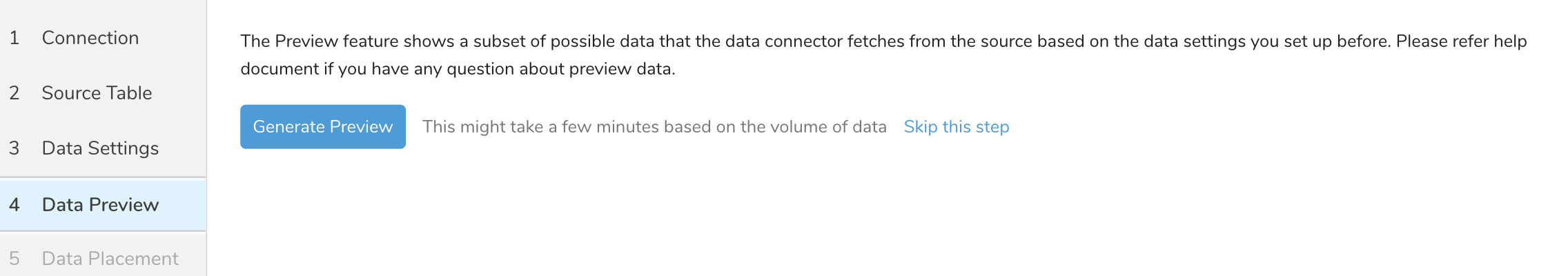Image resolution: width=1568 pixels, height=276 pixels.
Task: Select the Data Preview step
Action: point(100,205)
